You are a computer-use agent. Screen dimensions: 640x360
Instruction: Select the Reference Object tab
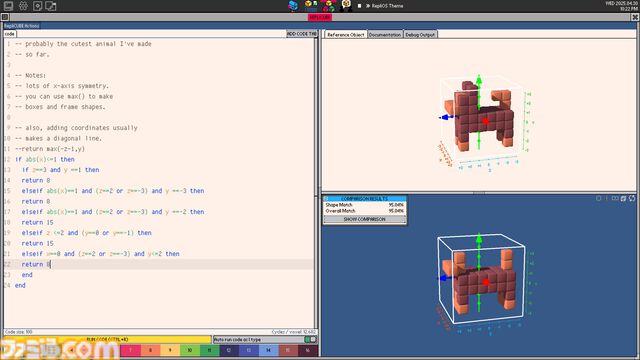[346, 35]
